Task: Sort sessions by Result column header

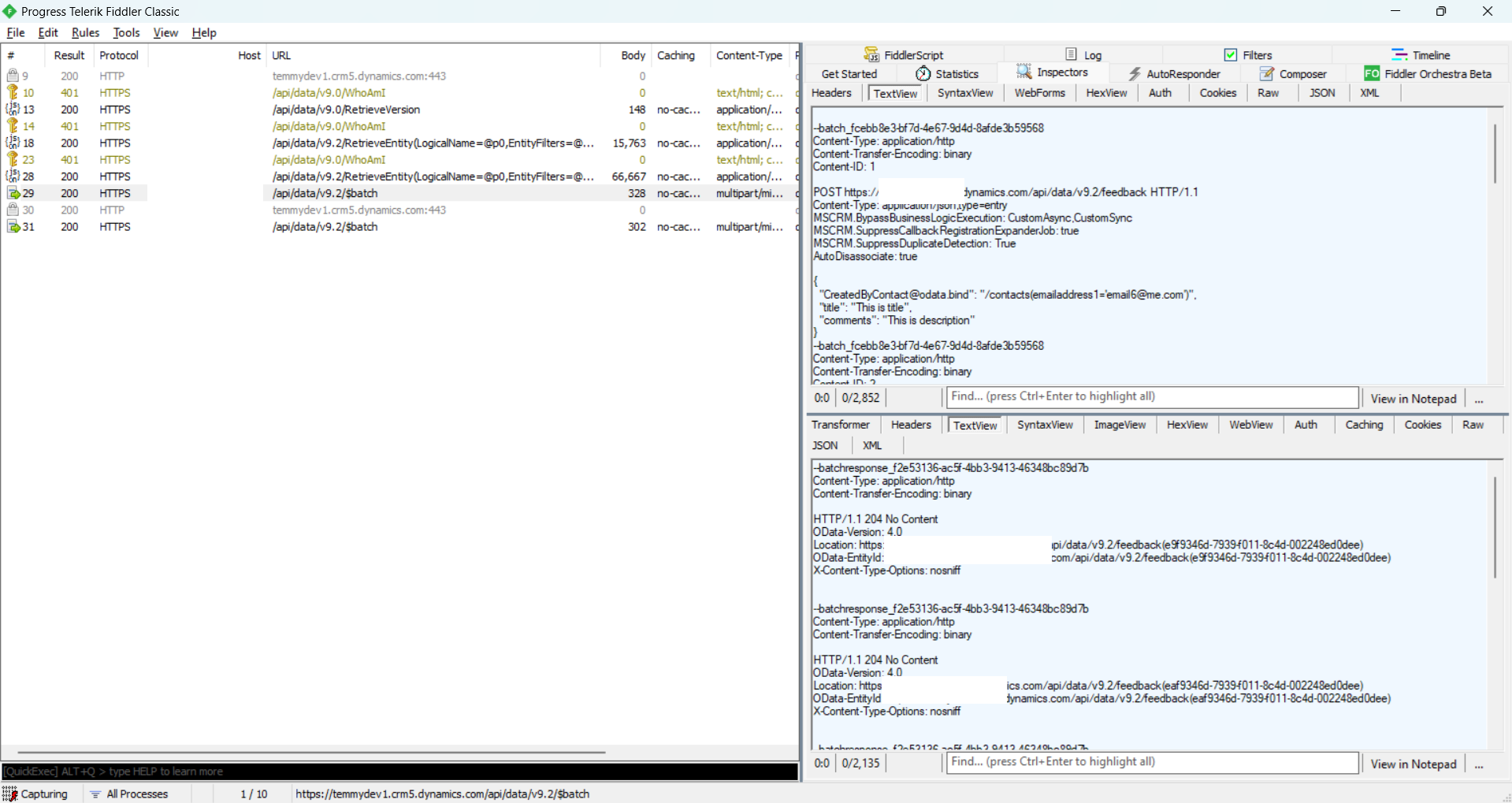Action: [x=69, y=55]
